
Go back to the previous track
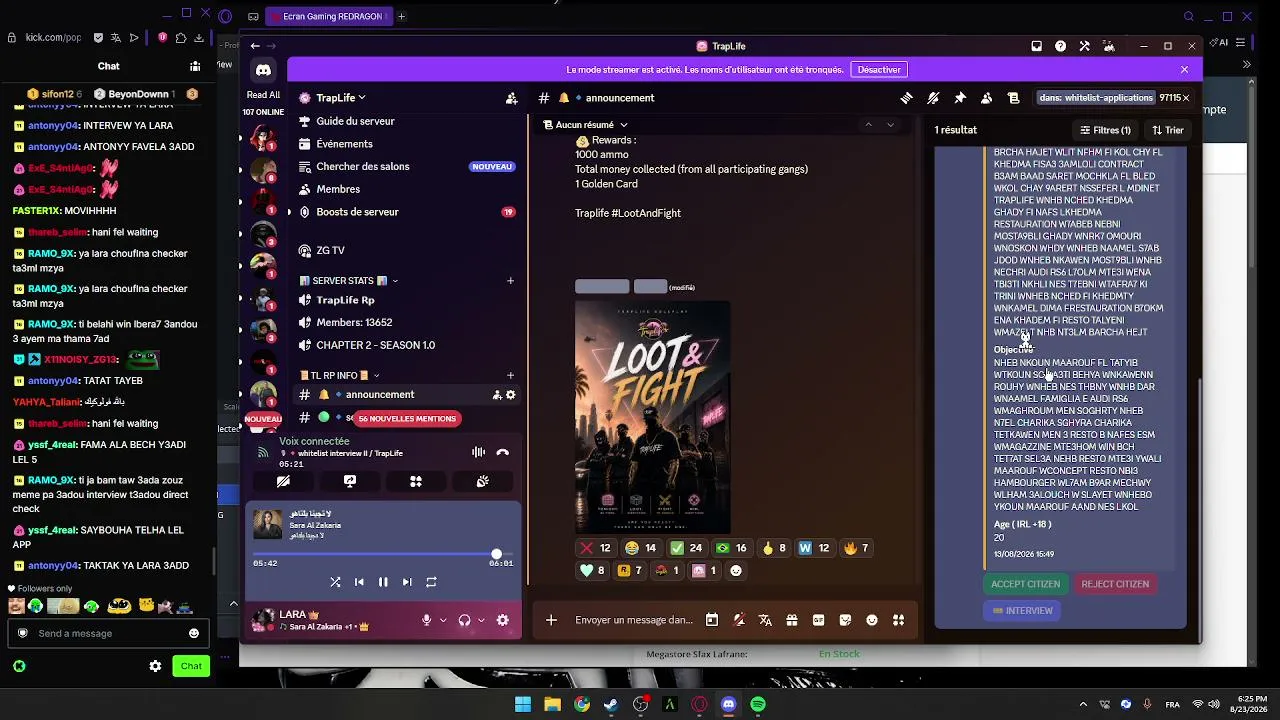(359, 582)
